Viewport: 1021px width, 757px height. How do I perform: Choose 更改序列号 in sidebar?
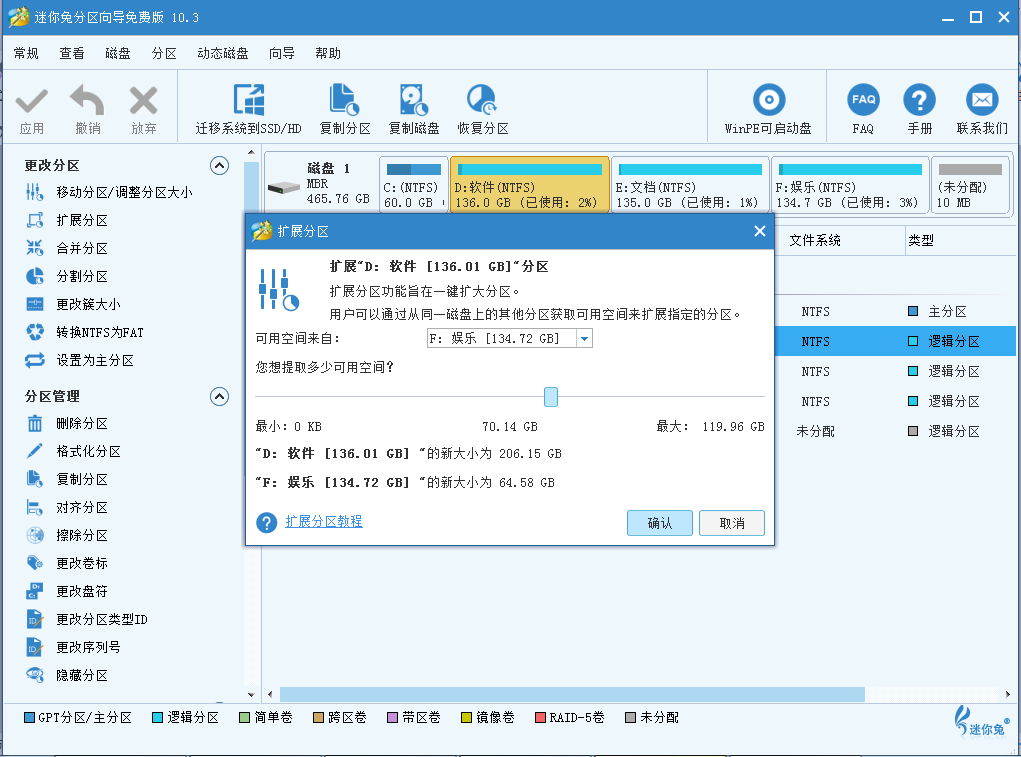click(73, 647)
